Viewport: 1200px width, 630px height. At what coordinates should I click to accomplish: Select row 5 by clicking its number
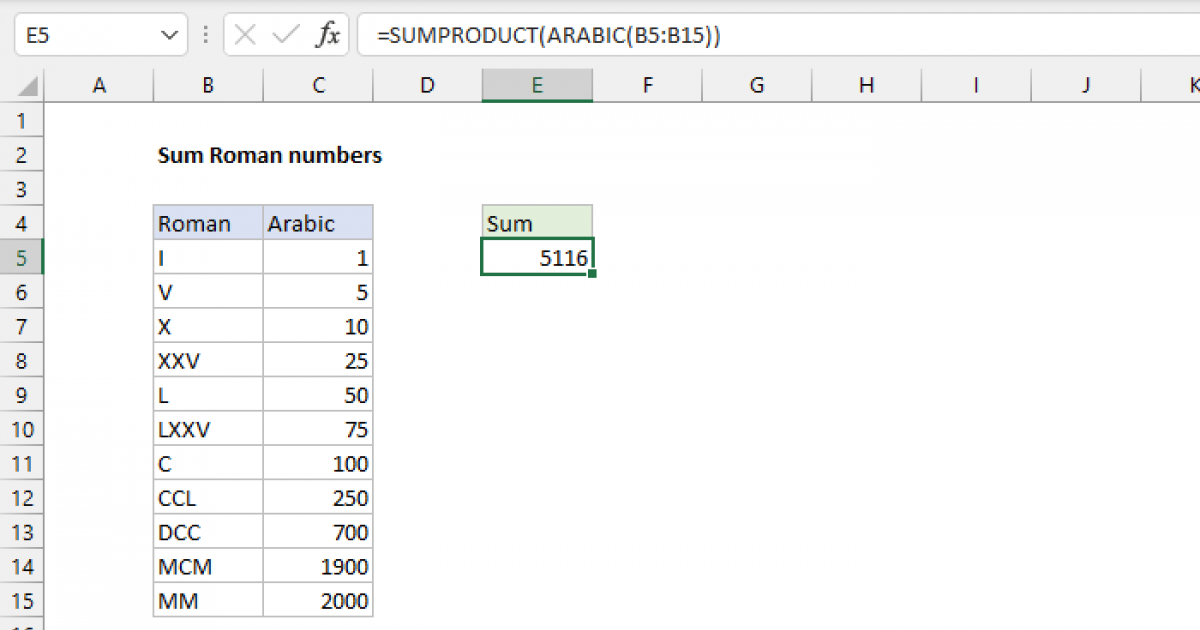[22, 257]
